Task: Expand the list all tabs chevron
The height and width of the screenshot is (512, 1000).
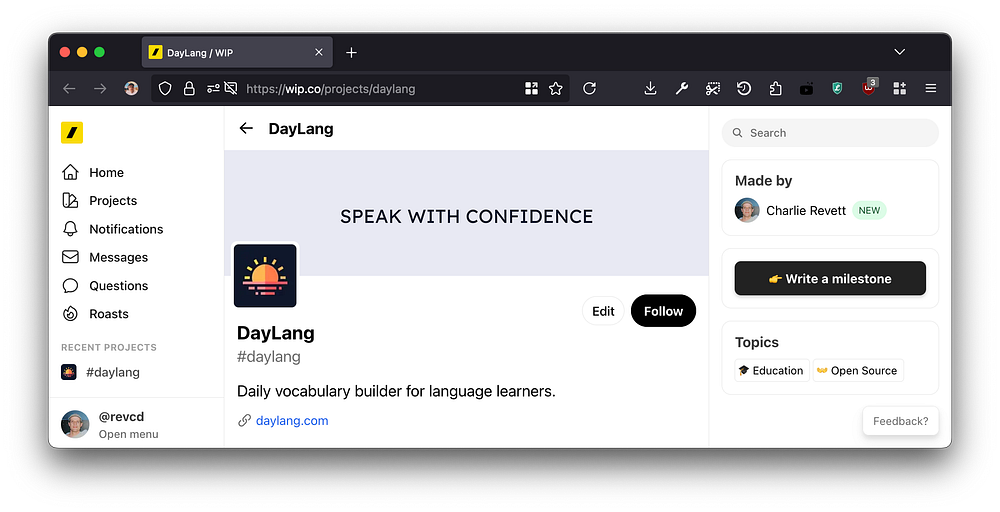Action: coord(899,52)
